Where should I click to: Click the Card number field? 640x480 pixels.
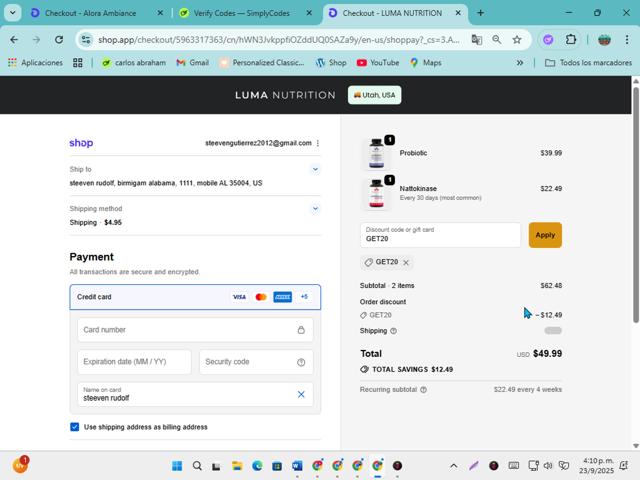click(195, 330)
